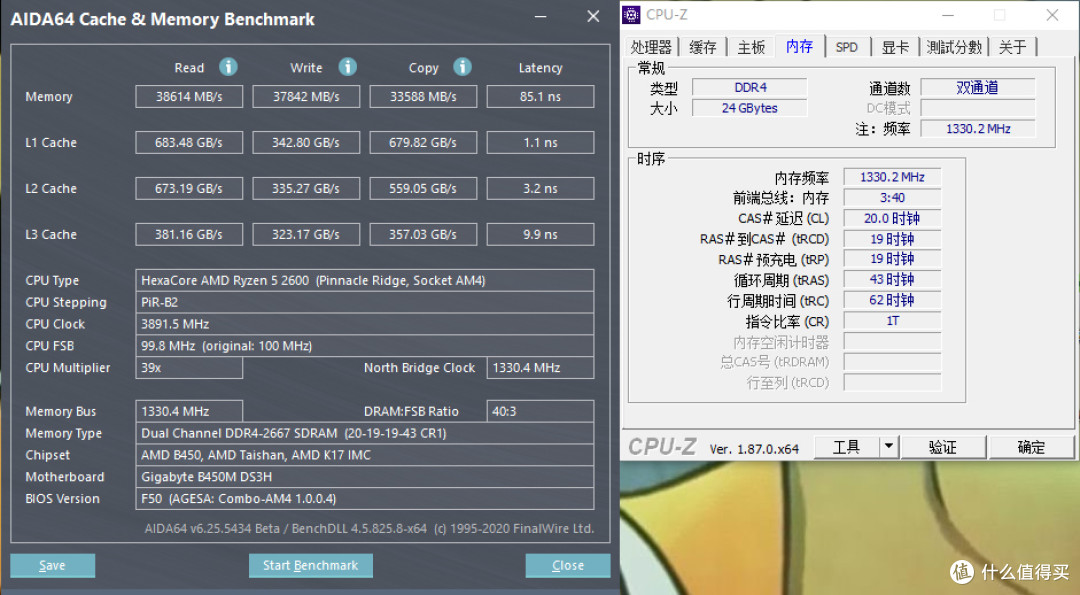The image size is (1080, 595).
Task: Click the 类型 value DDR4 in CPU-Z
Action: pyautogui.click(x=749, y=87)
